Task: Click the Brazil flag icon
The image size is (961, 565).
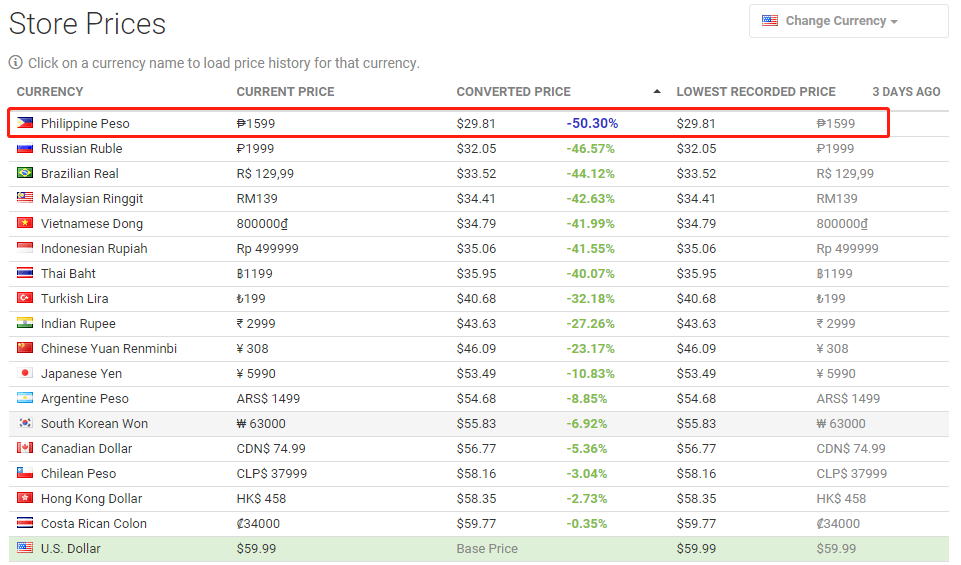Action: tap(25, 173)
